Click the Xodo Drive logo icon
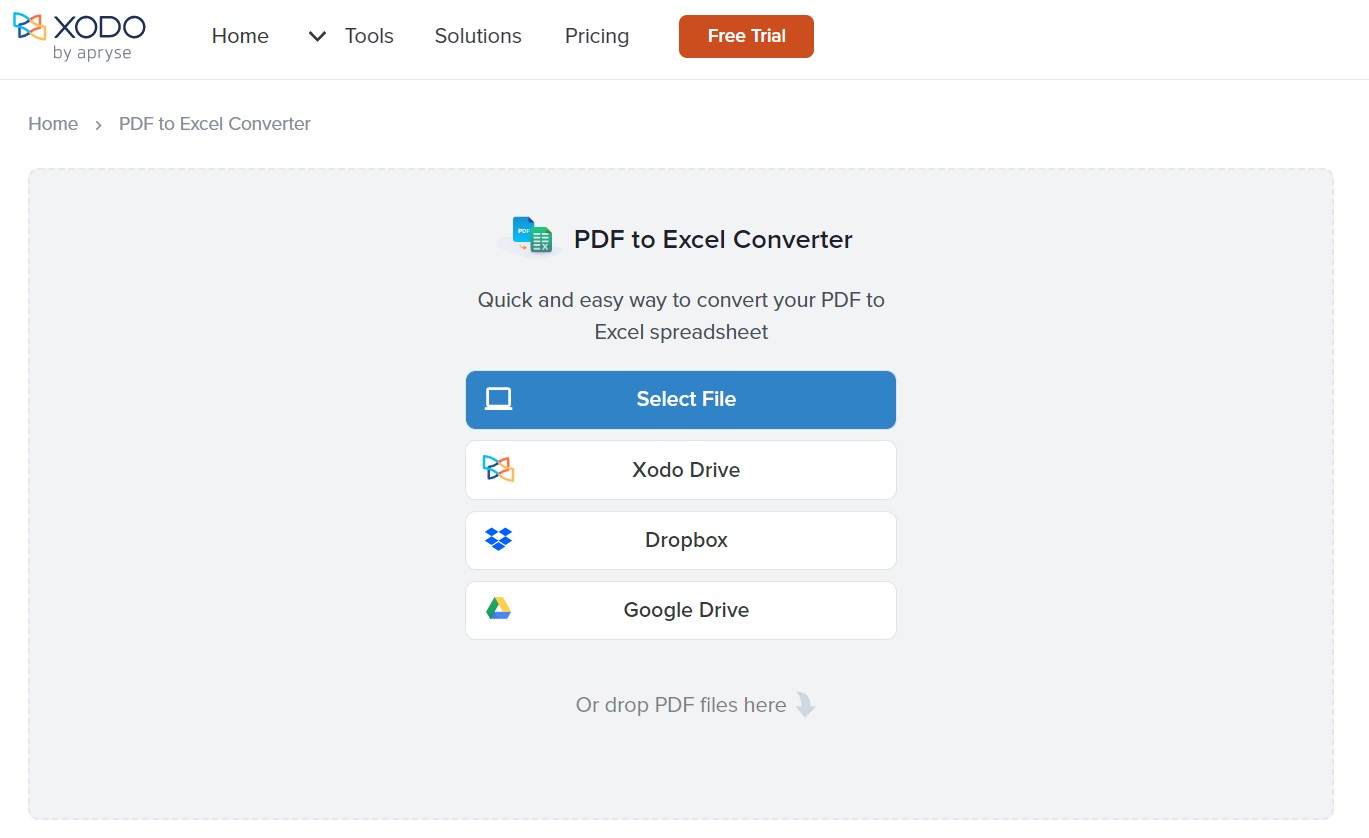1369x838 pixels. coord(498,469)
